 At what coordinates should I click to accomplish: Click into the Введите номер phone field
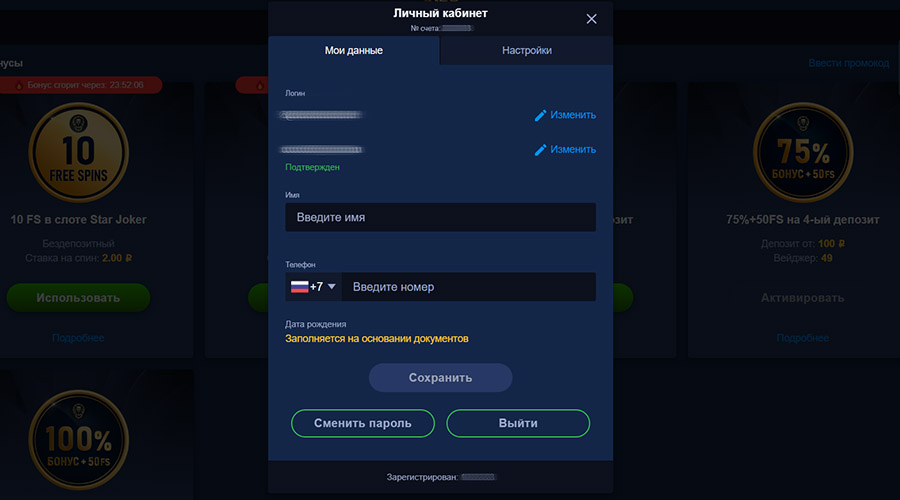[x=470, y=287]
